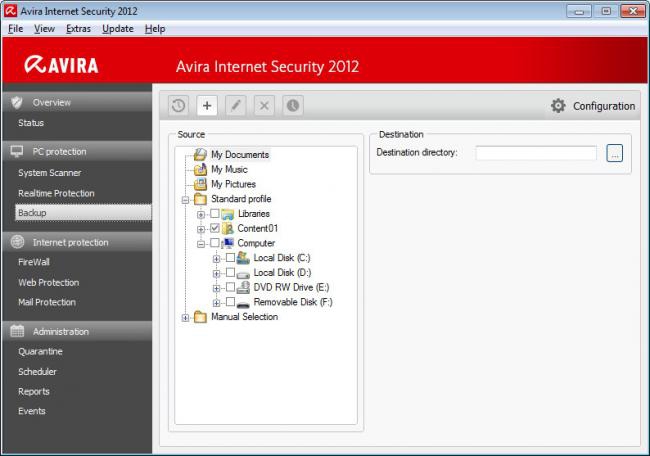Open Mail Protection in the sidebar
The height and width of the screenshot is (456, 650).
47,302
